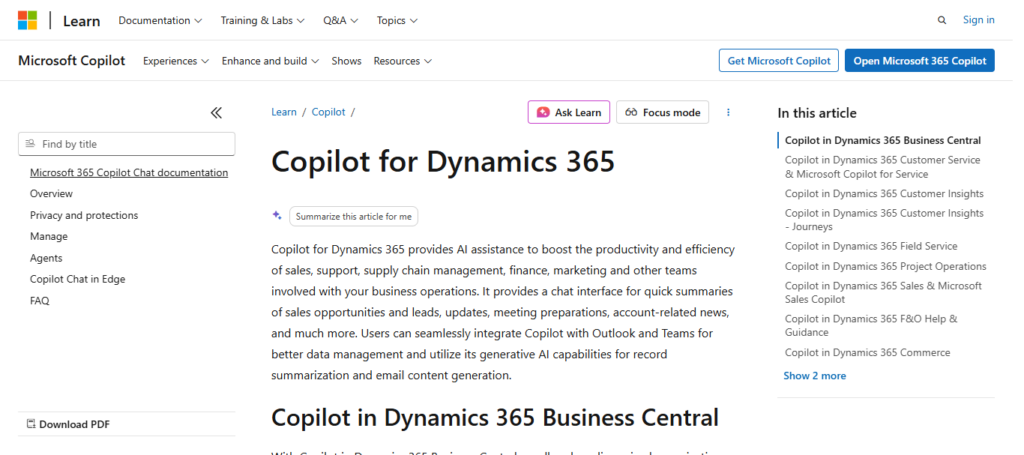Open the Shows menu item
The height and width of the screenshot is (455, 1024).
(346, 61)
